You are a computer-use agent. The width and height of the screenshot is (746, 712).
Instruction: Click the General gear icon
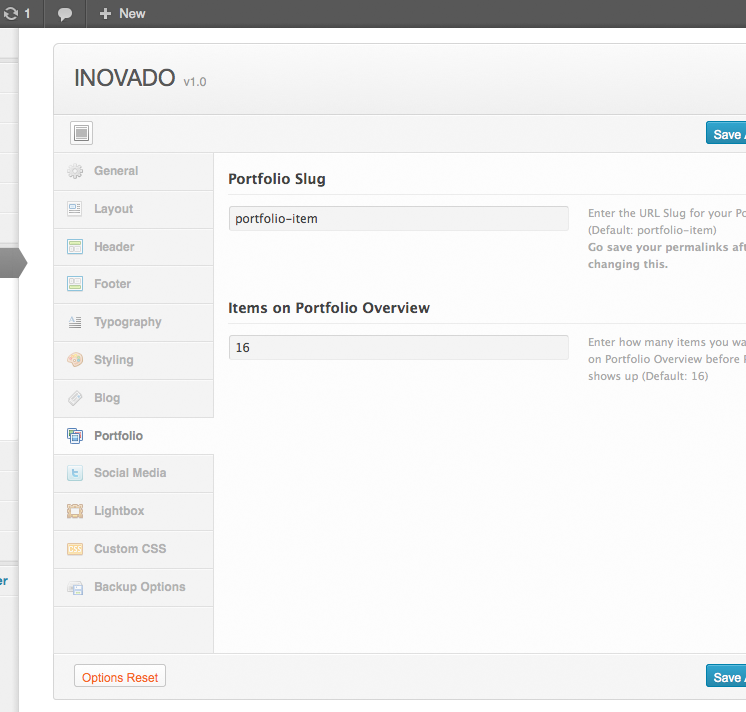[x=75, y=171]
